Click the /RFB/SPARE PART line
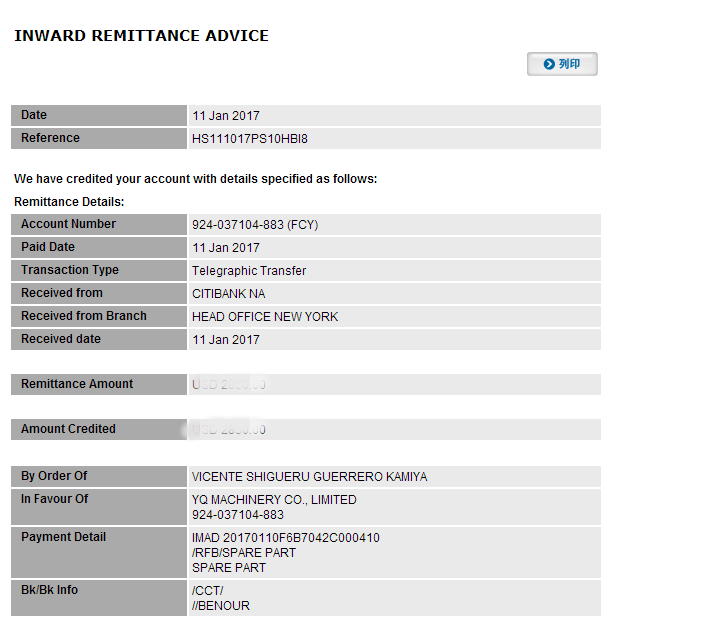The width and height of the screenshot is (702, 637). (x=243, y=553)
